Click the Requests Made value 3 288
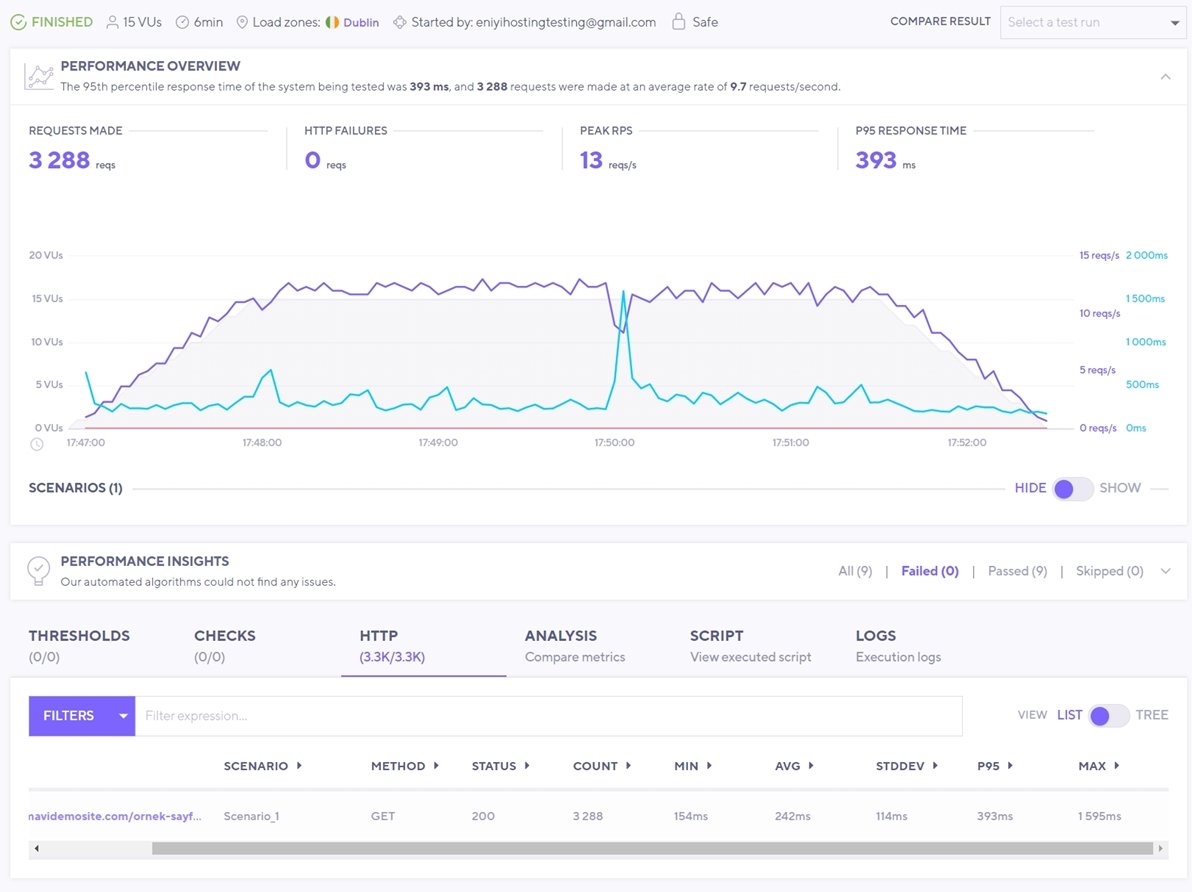 click(59, 160)
